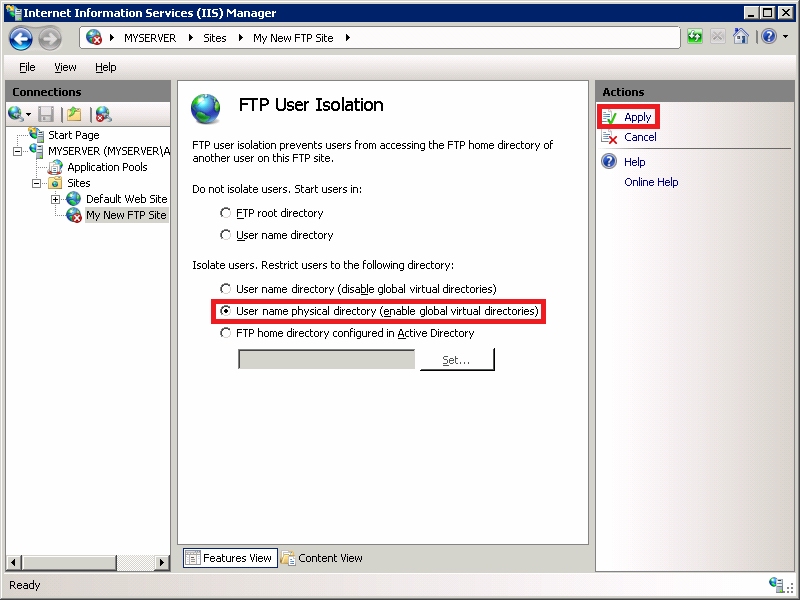The image size is (800, 600).
Task: Click the Back navigation arrow
Action: (21, 38)
